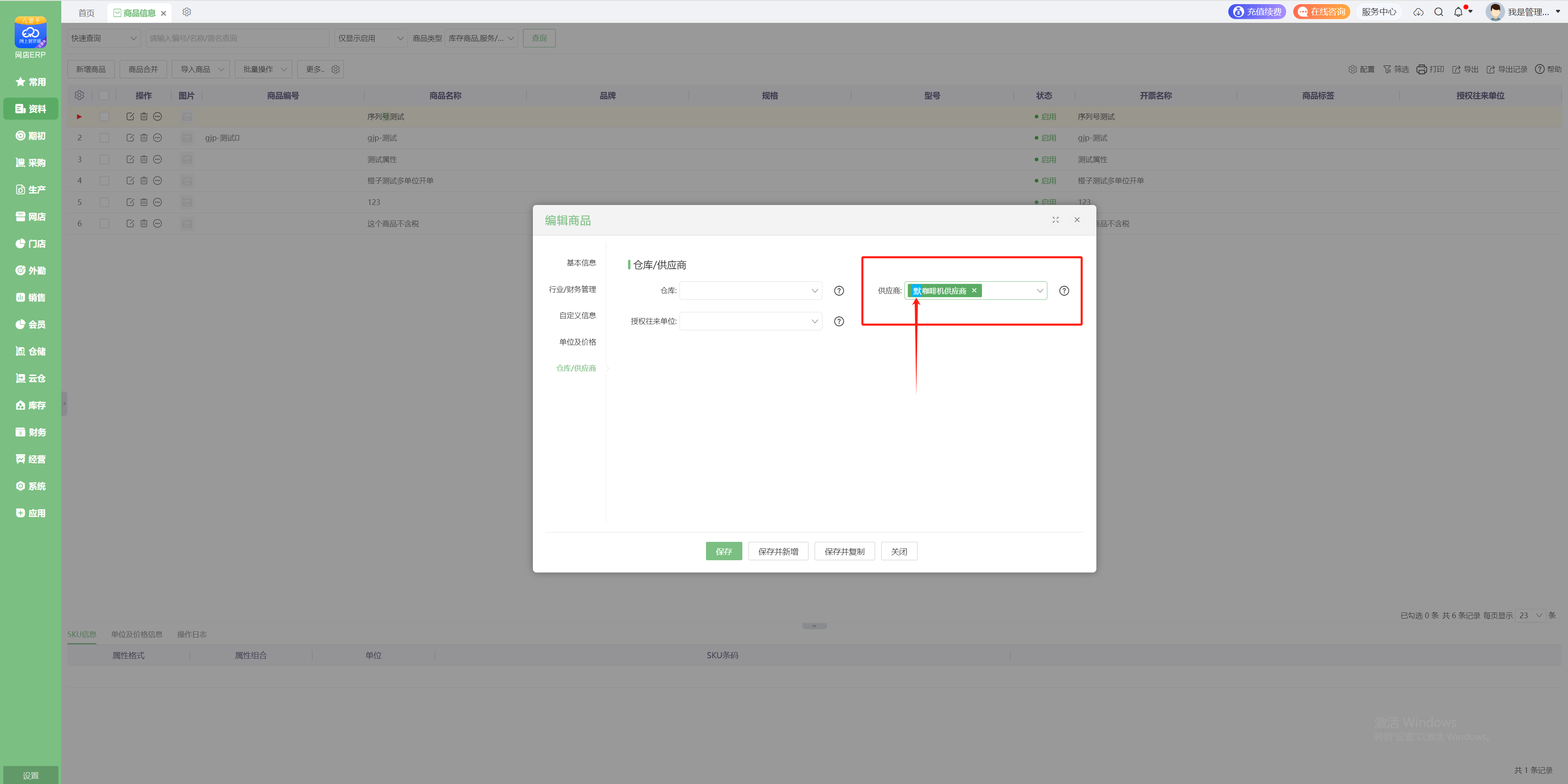Click the 查询 search button
The width and height of the screenshot is (1568, 784).
539,38
